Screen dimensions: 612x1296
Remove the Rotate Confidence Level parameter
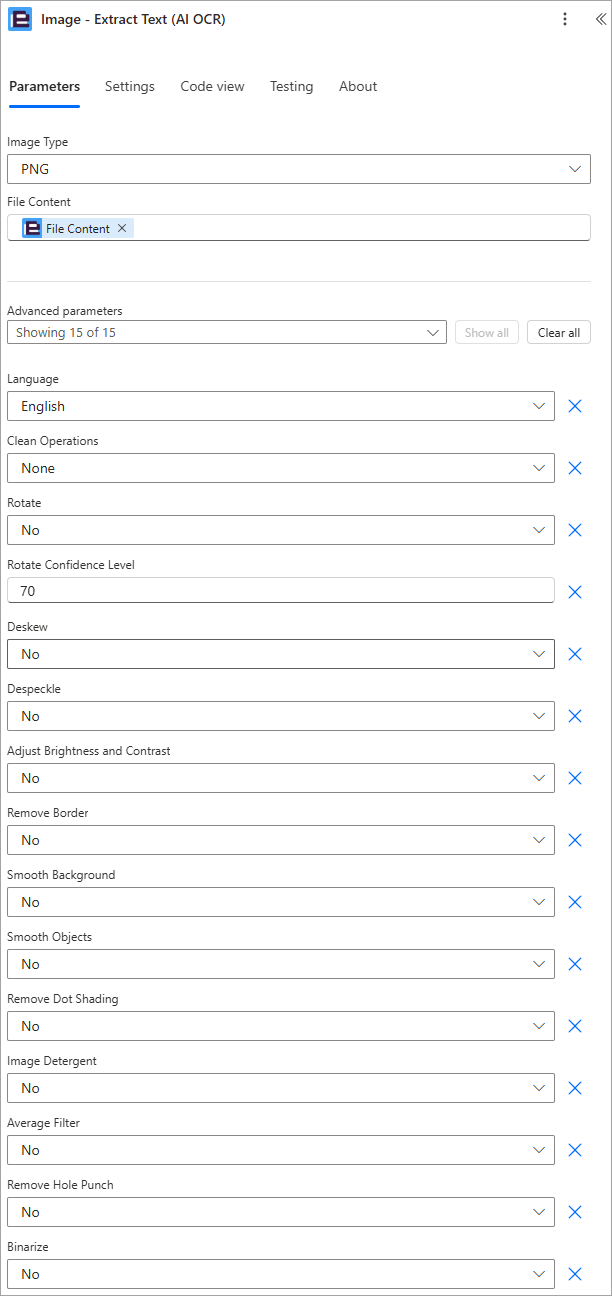[575, 592]
